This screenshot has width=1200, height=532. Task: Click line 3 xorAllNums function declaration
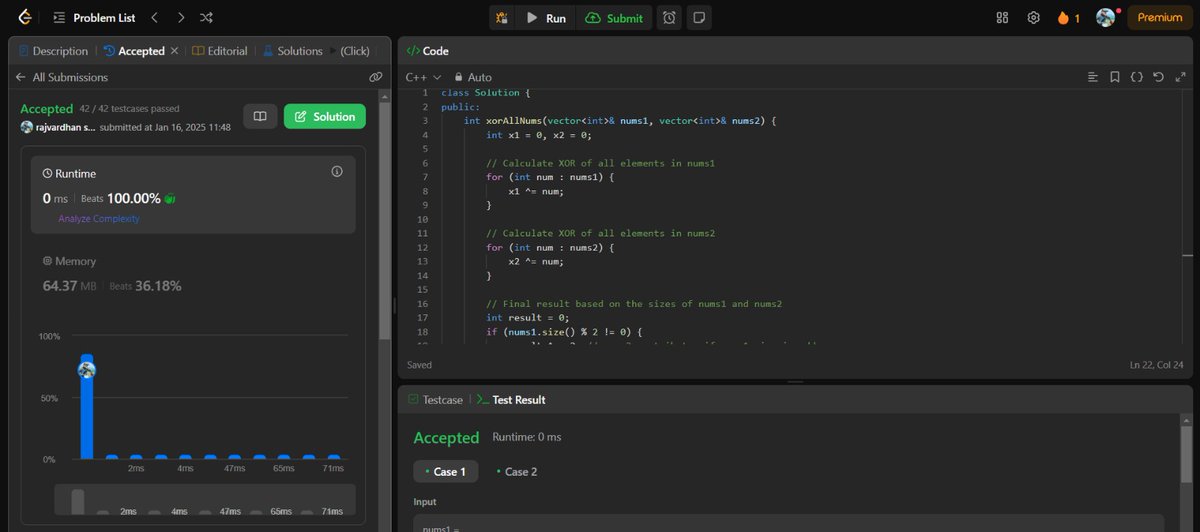(x=620, y=120)
